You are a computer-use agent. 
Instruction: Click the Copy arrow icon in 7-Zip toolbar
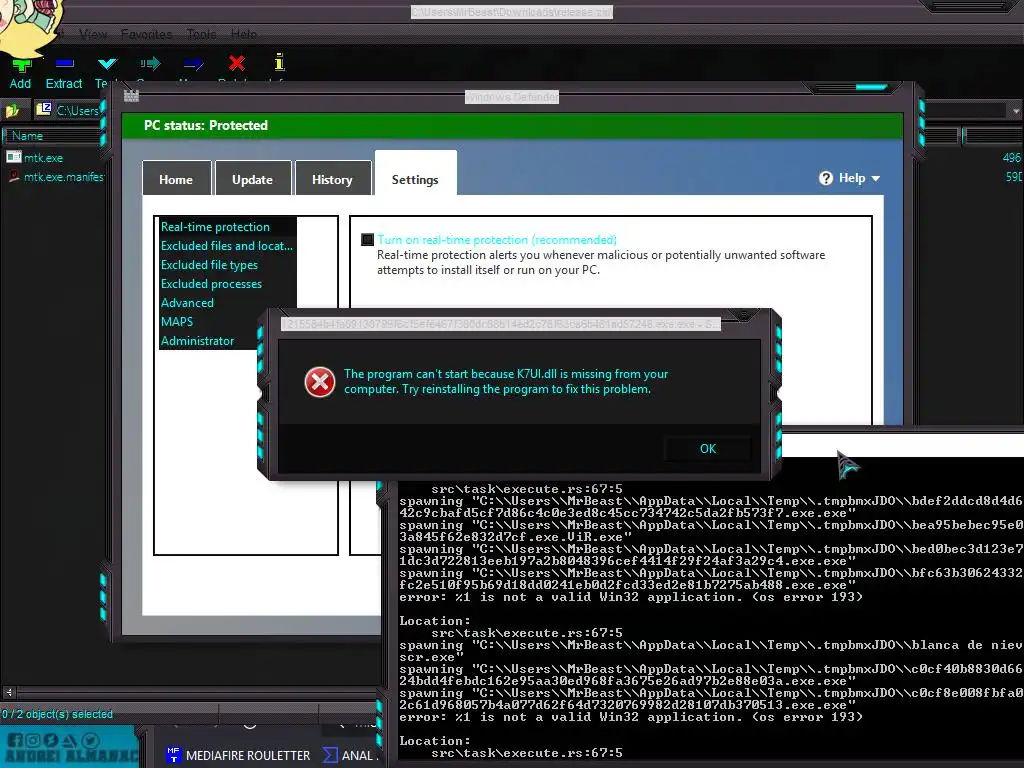[150, 63]
